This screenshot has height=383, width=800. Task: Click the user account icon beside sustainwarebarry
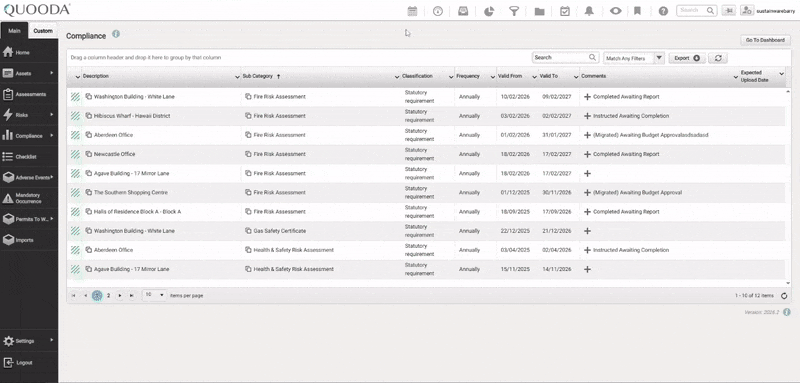[x=747, y=10]
